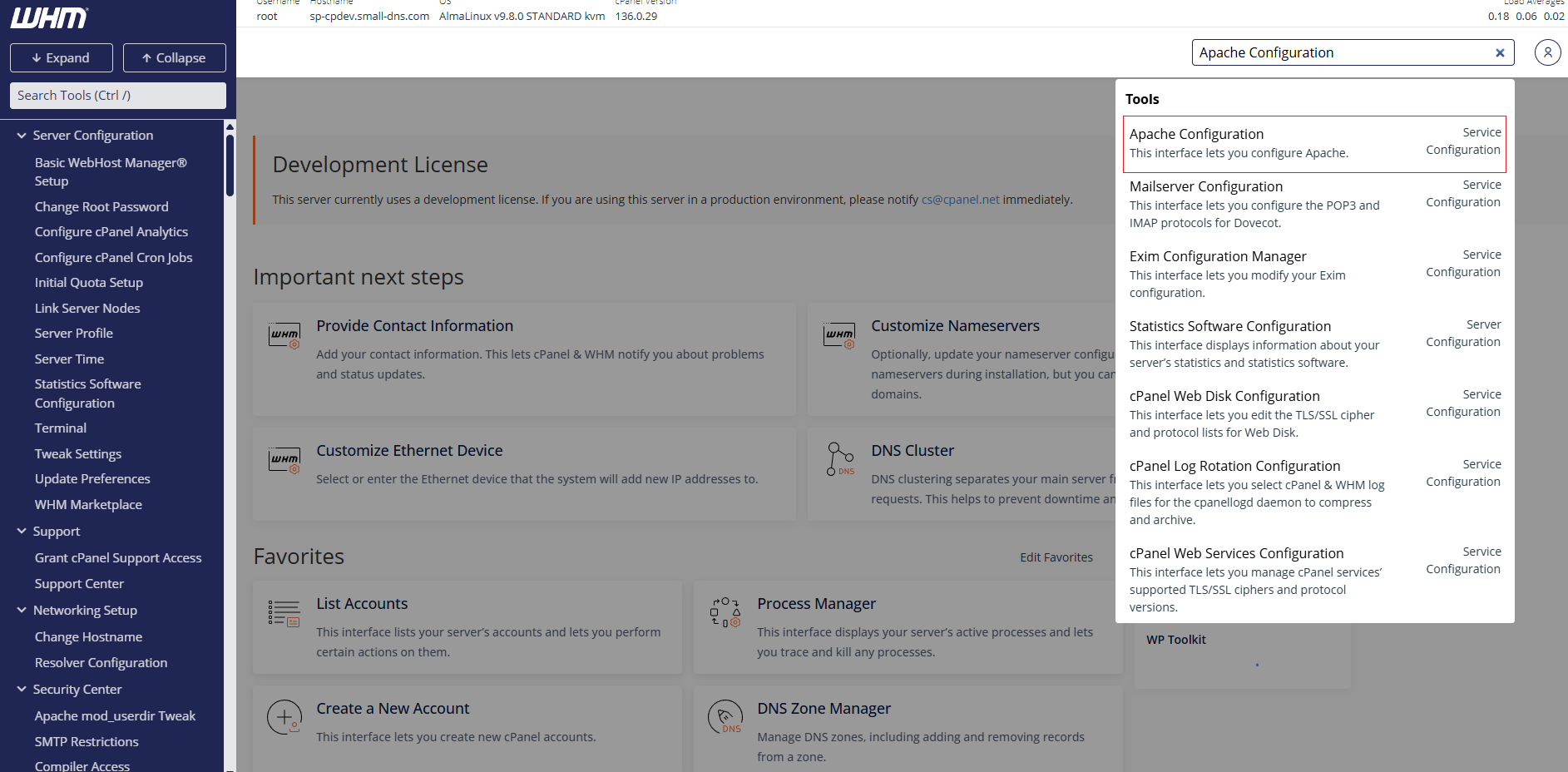
Task: Open Change Root Password
Action: [101, 206]
